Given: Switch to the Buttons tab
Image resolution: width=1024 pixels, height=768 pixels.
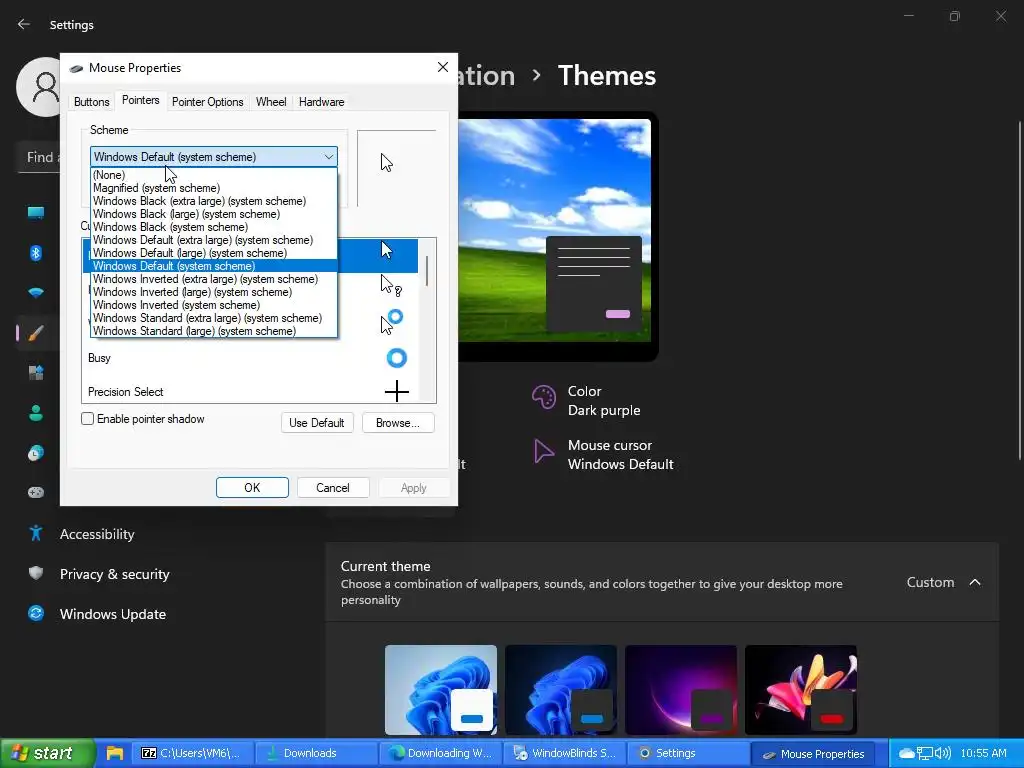Looking at the screenshot, I should (91, 102).
